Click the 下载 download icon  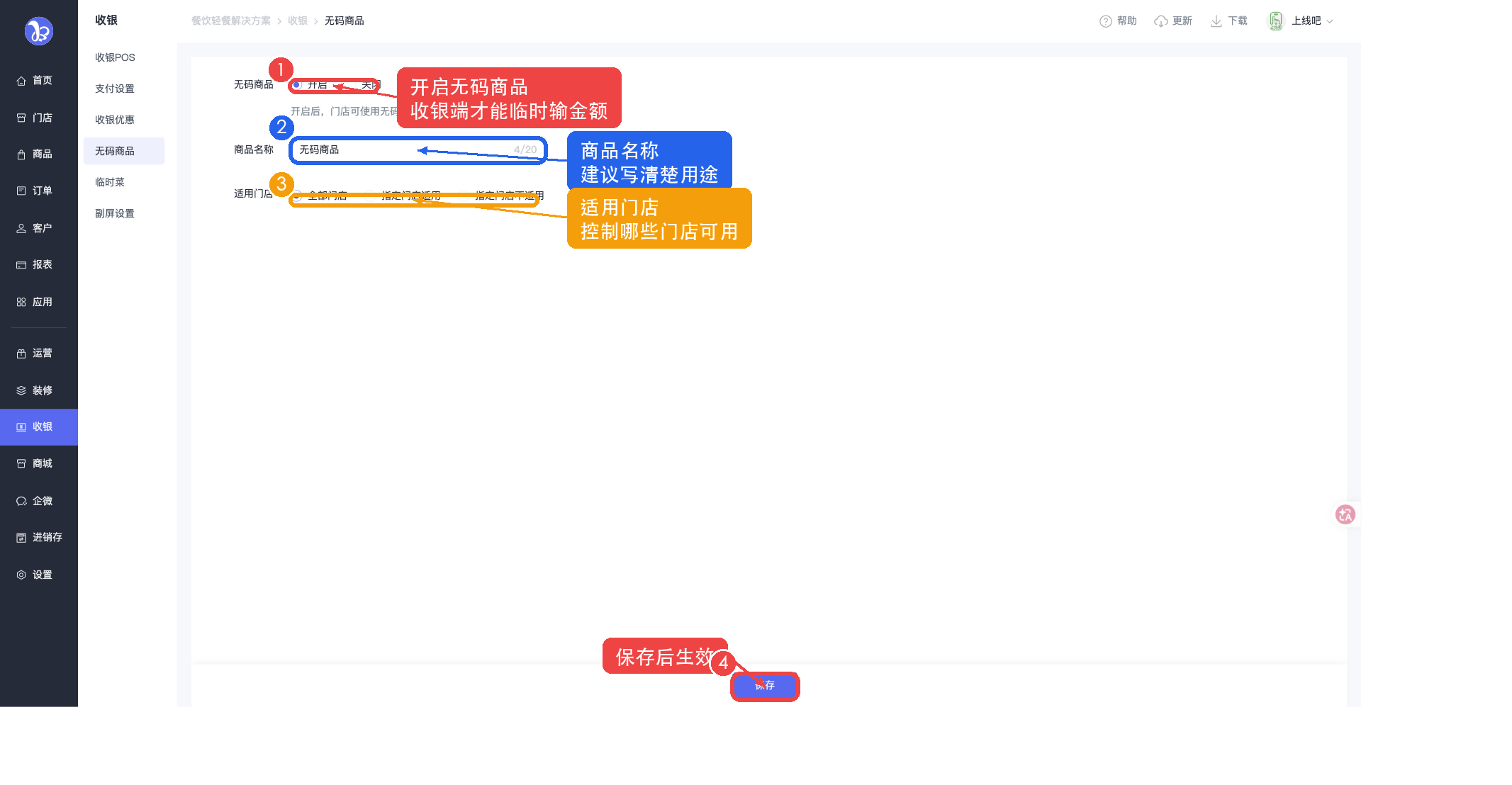tap(1216, 21)
